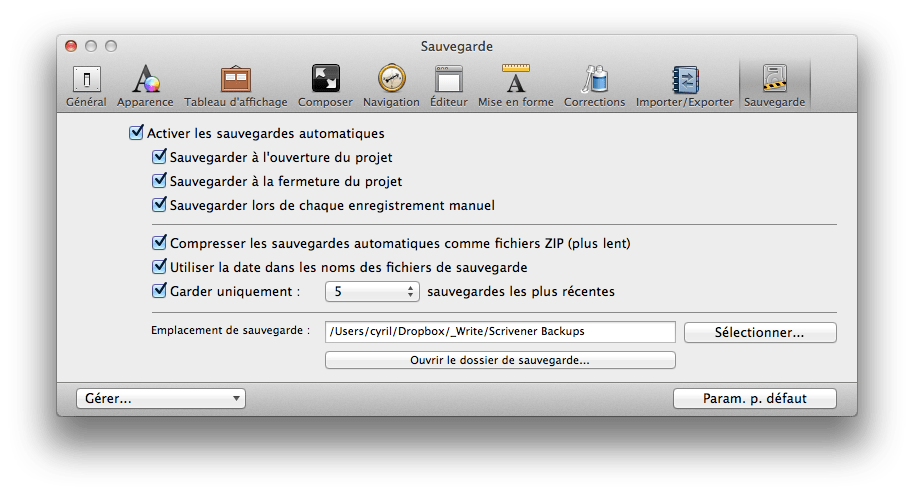Click the Sélectionner... button
Image resolution: width=914 pixels, height=495 pixels.
(x=760, y=332)
